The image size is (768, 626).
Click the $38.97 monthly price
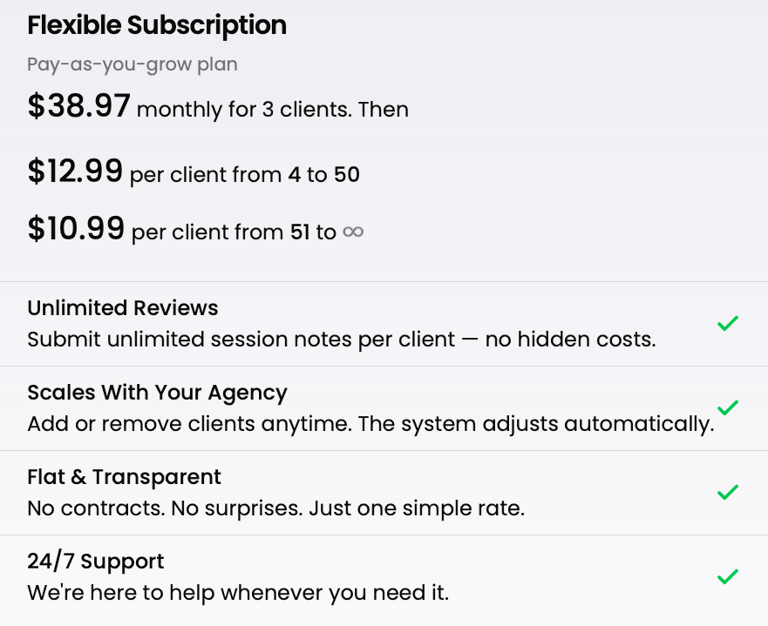coord(79,106)
